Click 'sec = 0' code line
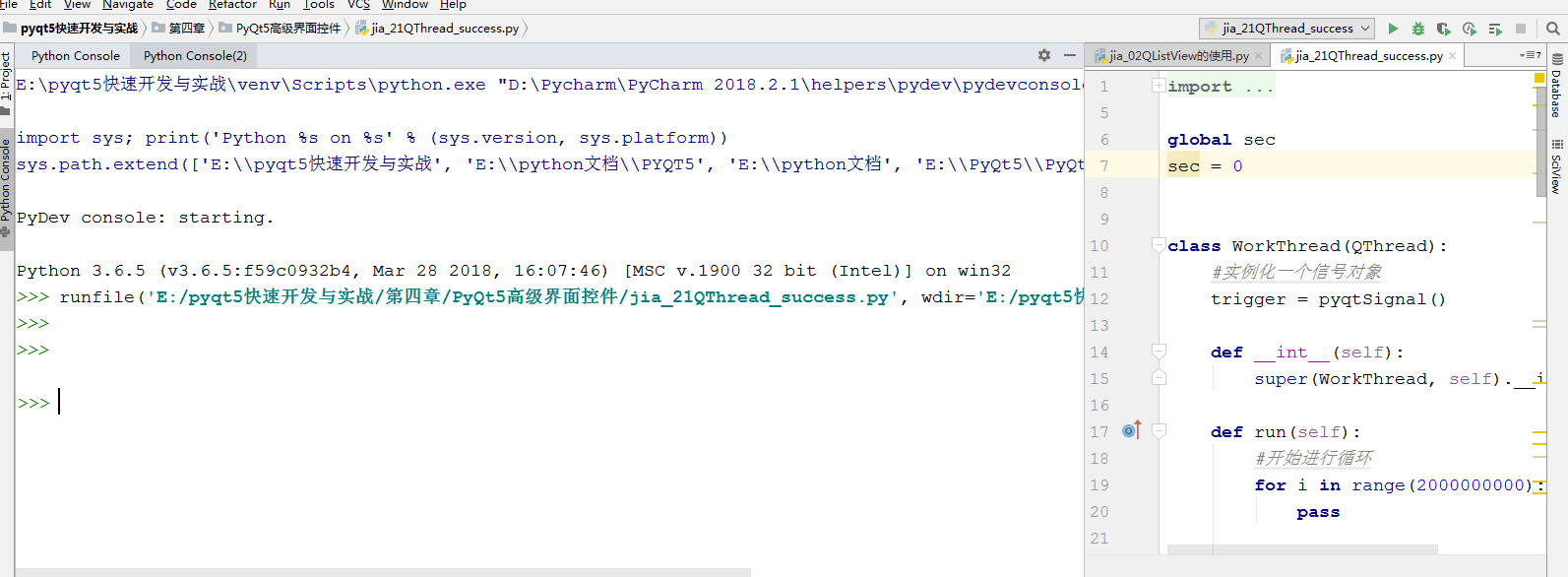This screenshot has width=1568, height=577. (x=1205, y=166)
